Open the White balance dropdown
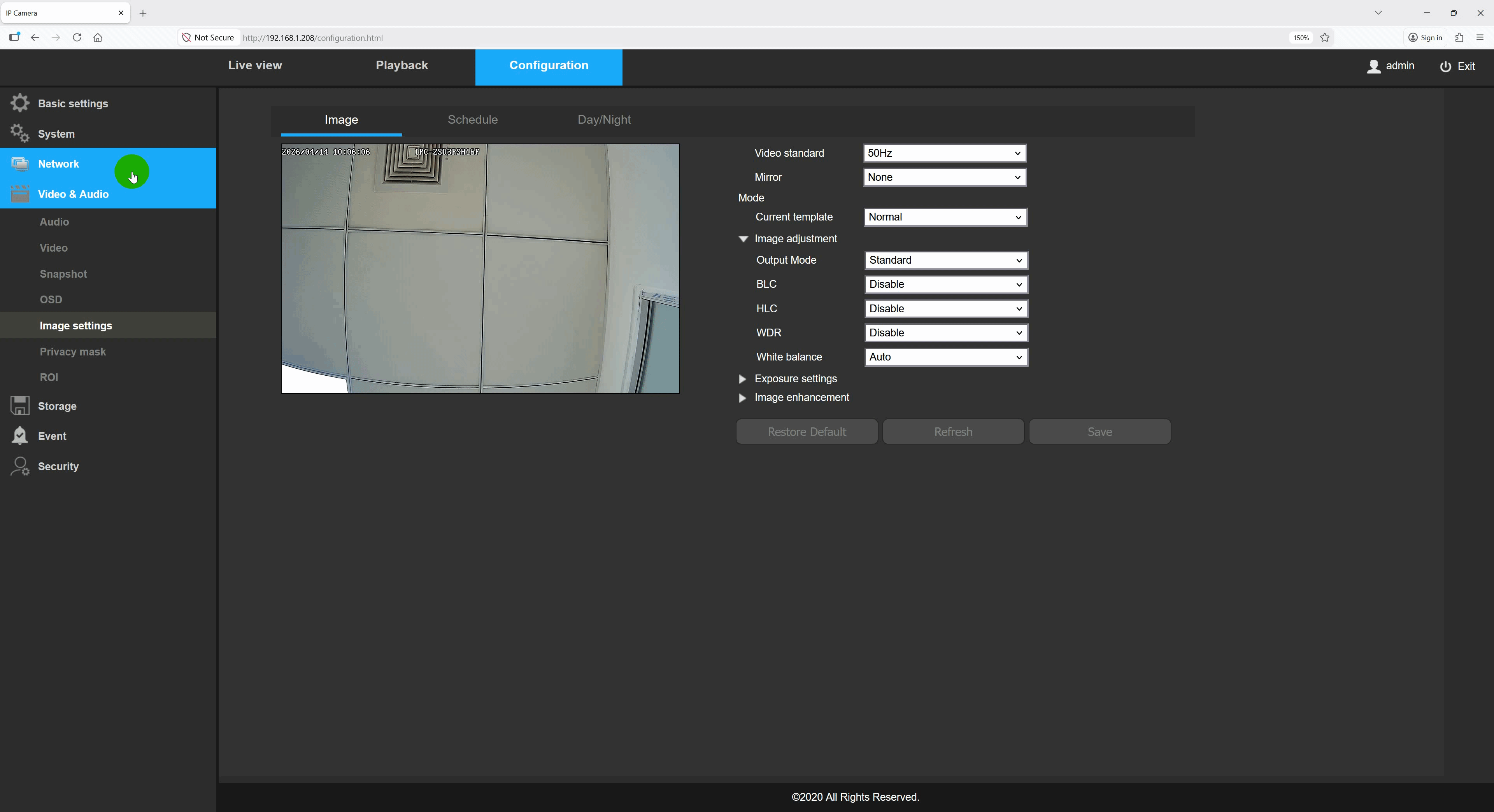The image size is (1494, 812). [946, 357]
